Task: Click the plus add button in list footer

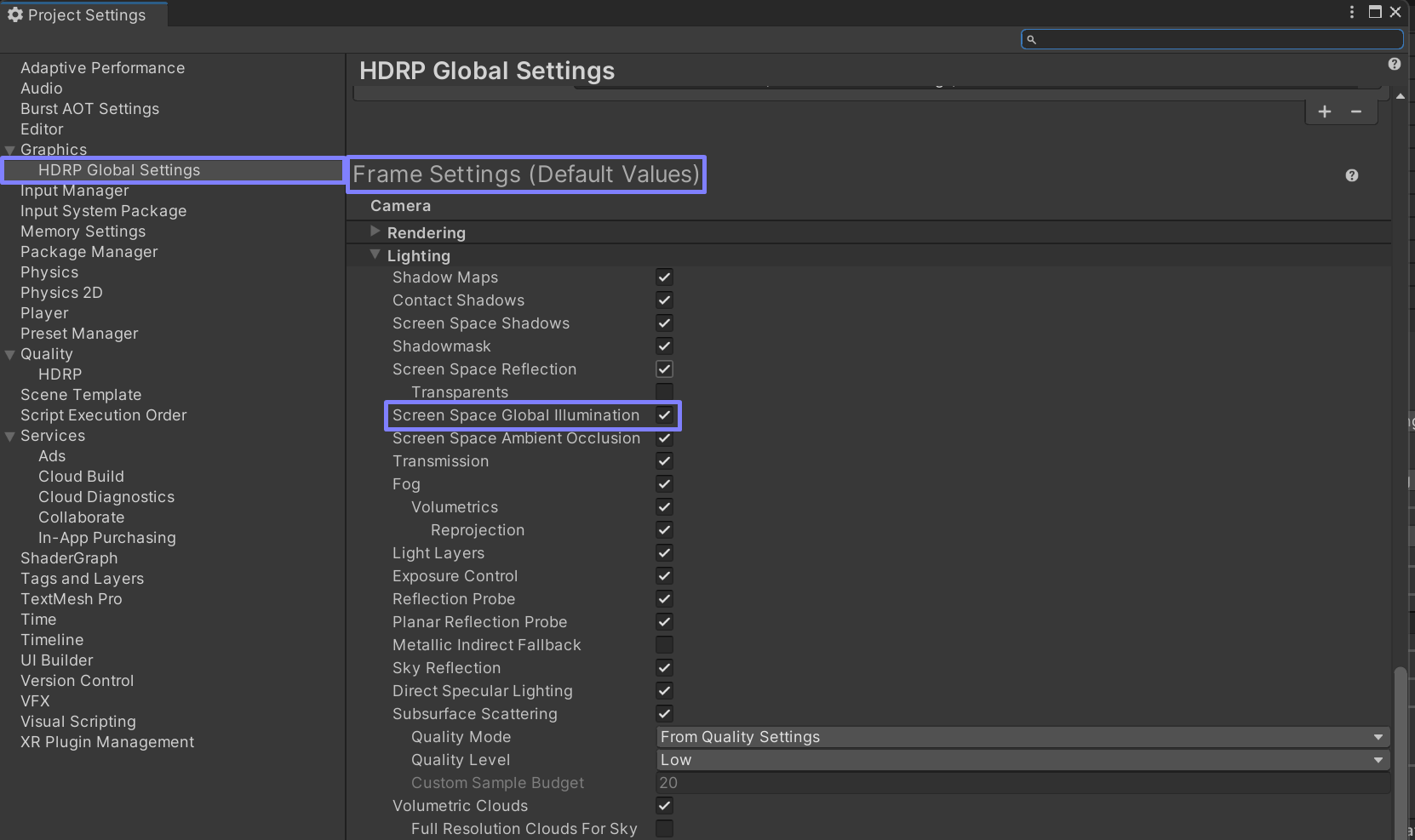Action: 1324,111
